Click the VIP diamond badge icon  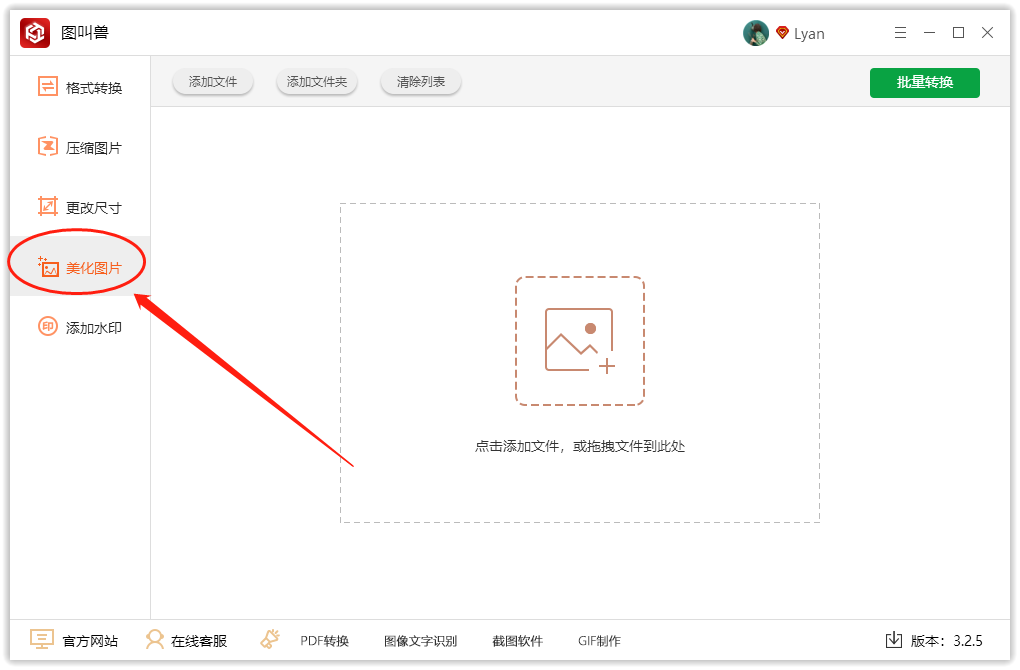pyautogui.click(x=782, y=33)
